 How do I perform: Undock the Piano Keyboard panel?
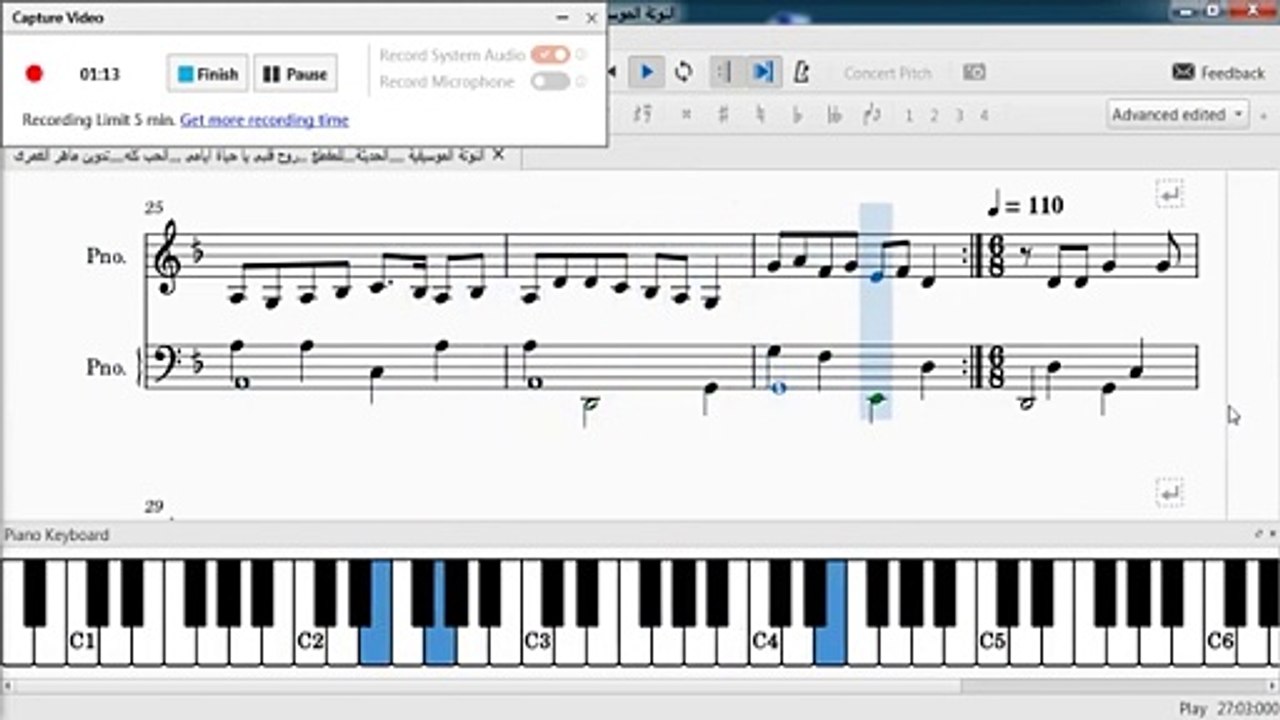(x=1259, y=535)
